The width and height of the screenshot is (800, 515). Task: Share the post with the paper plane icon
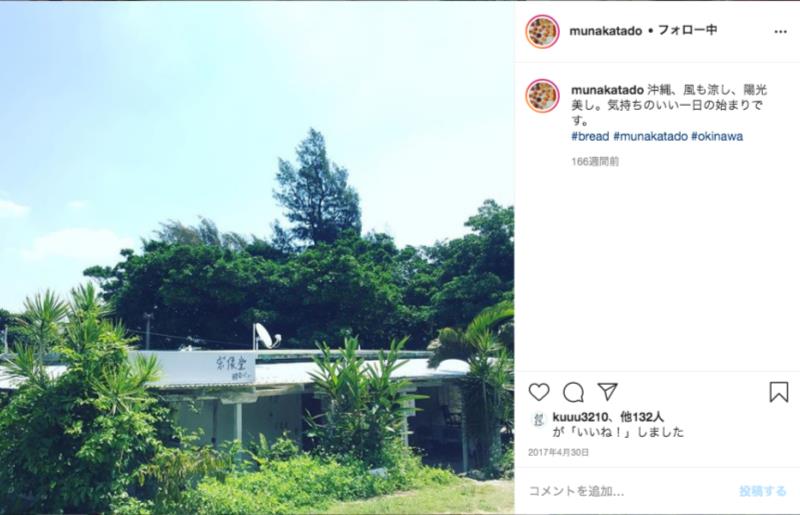click(x=608, y=391)
